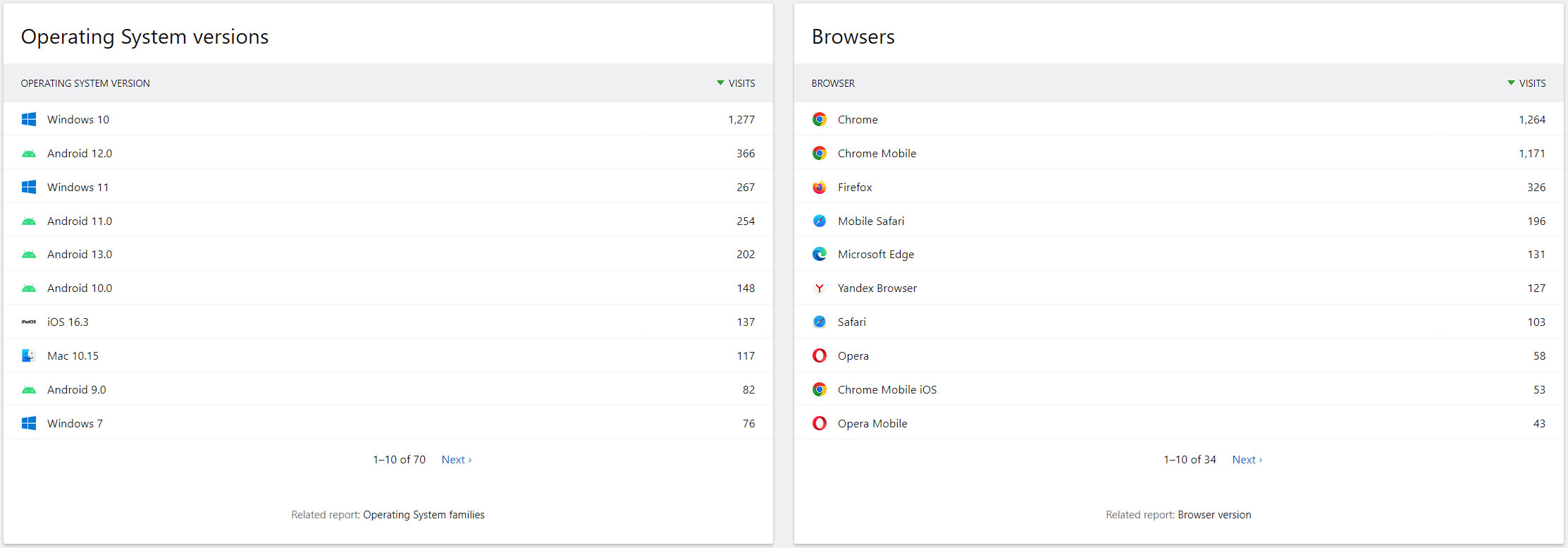Select the Windows 10 row label
Image resolution: width=1568 pixels, height=548 pixels.
(x=78, y=120)
